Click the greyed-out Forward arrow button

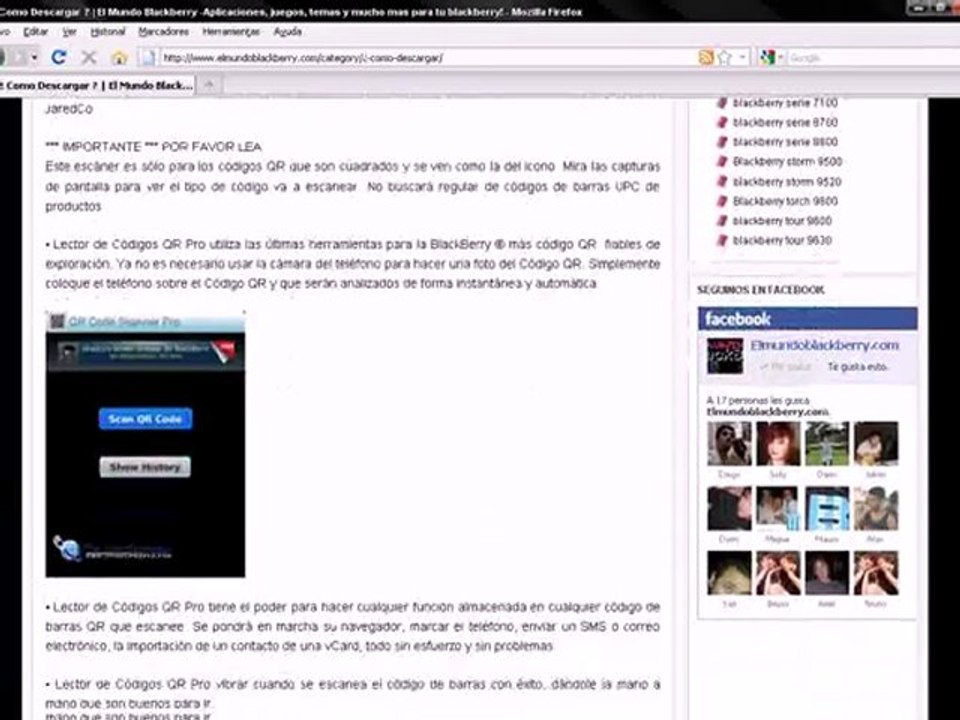tap(18, 58)
